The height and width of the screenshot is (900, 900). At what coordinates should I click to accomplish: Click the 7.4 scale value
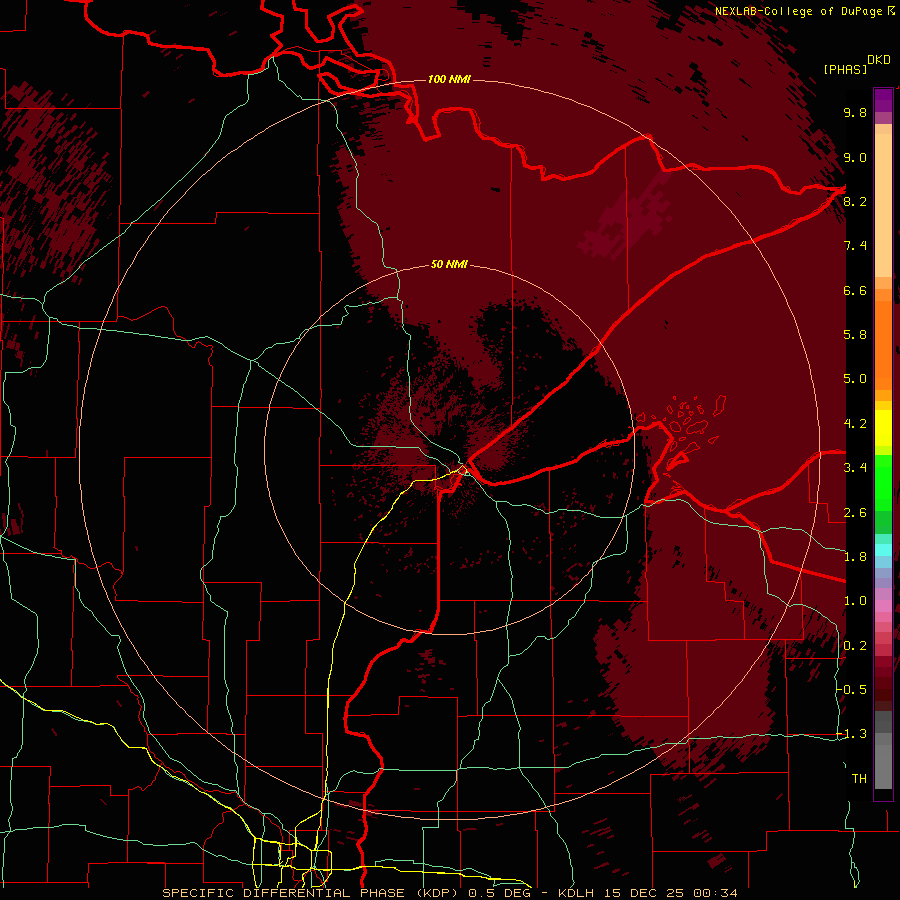click(855, 246)
